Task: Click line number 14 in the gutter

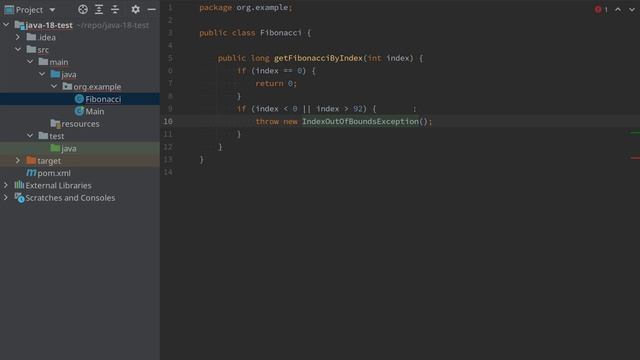Action: click(168, 172)
